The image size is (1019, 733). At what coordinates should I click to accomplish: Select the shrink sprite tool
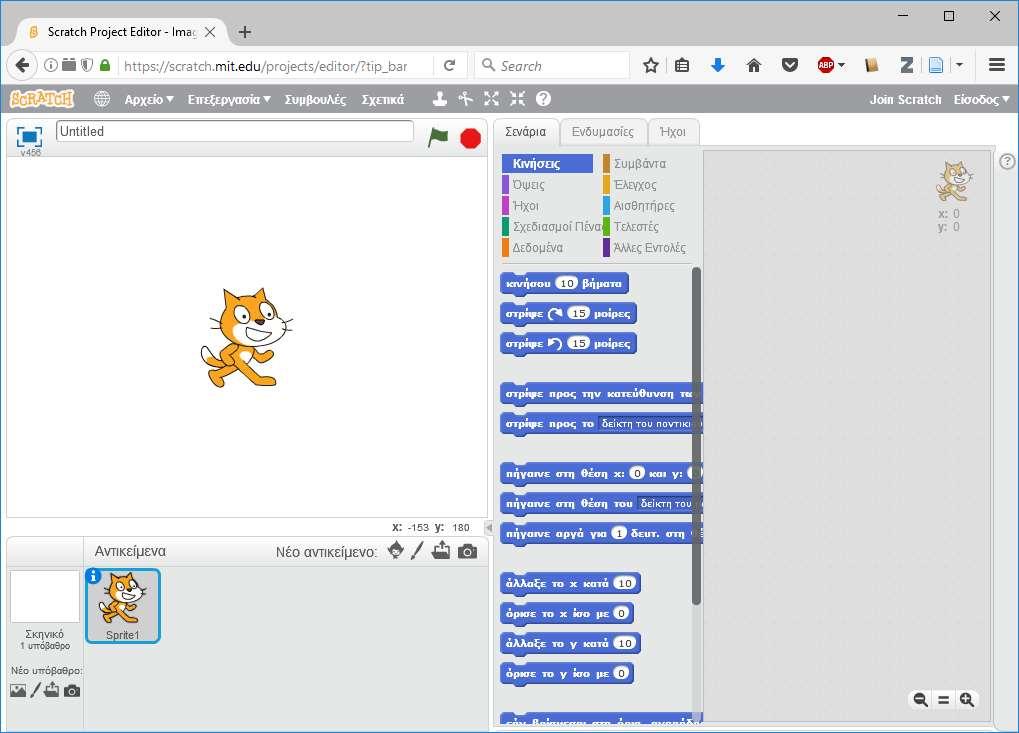(517, 99)
